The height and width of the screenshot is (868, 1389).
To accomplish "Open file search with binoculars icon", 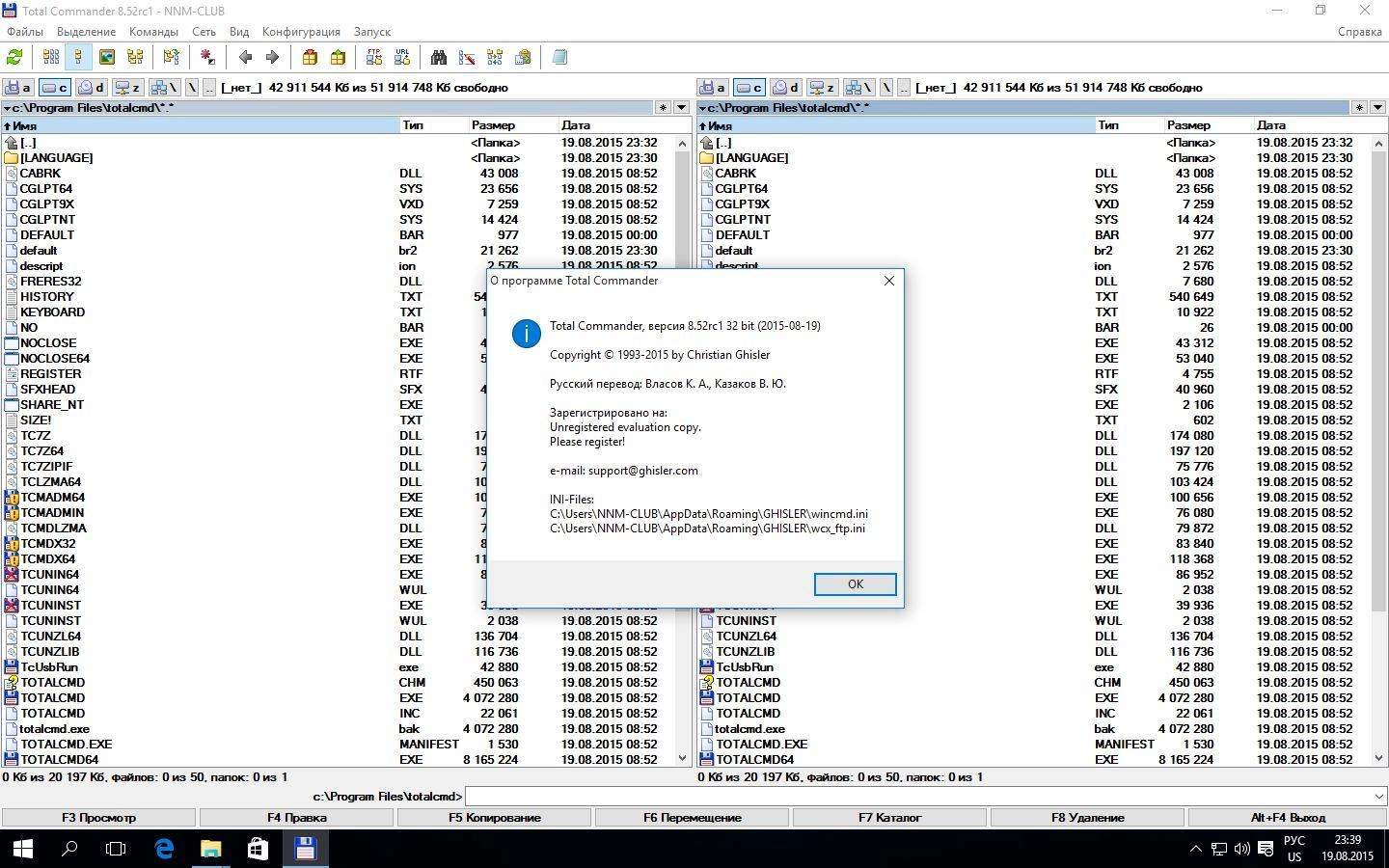I will tap(439, 57).
